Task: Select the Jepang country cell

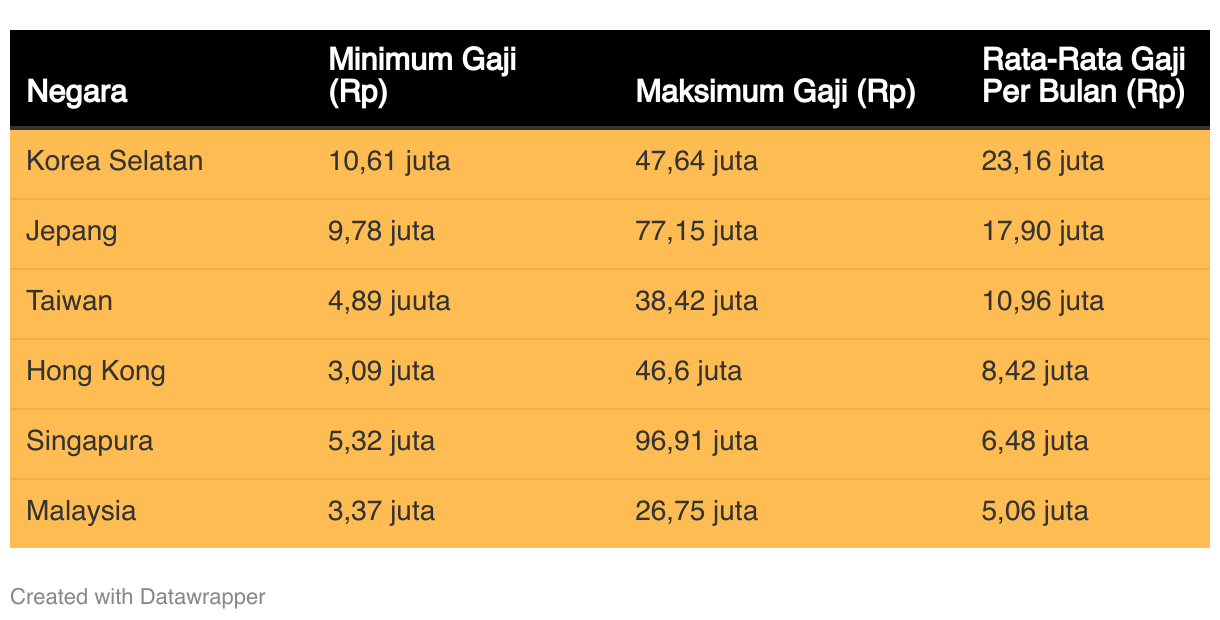Action: pos(72,231)
